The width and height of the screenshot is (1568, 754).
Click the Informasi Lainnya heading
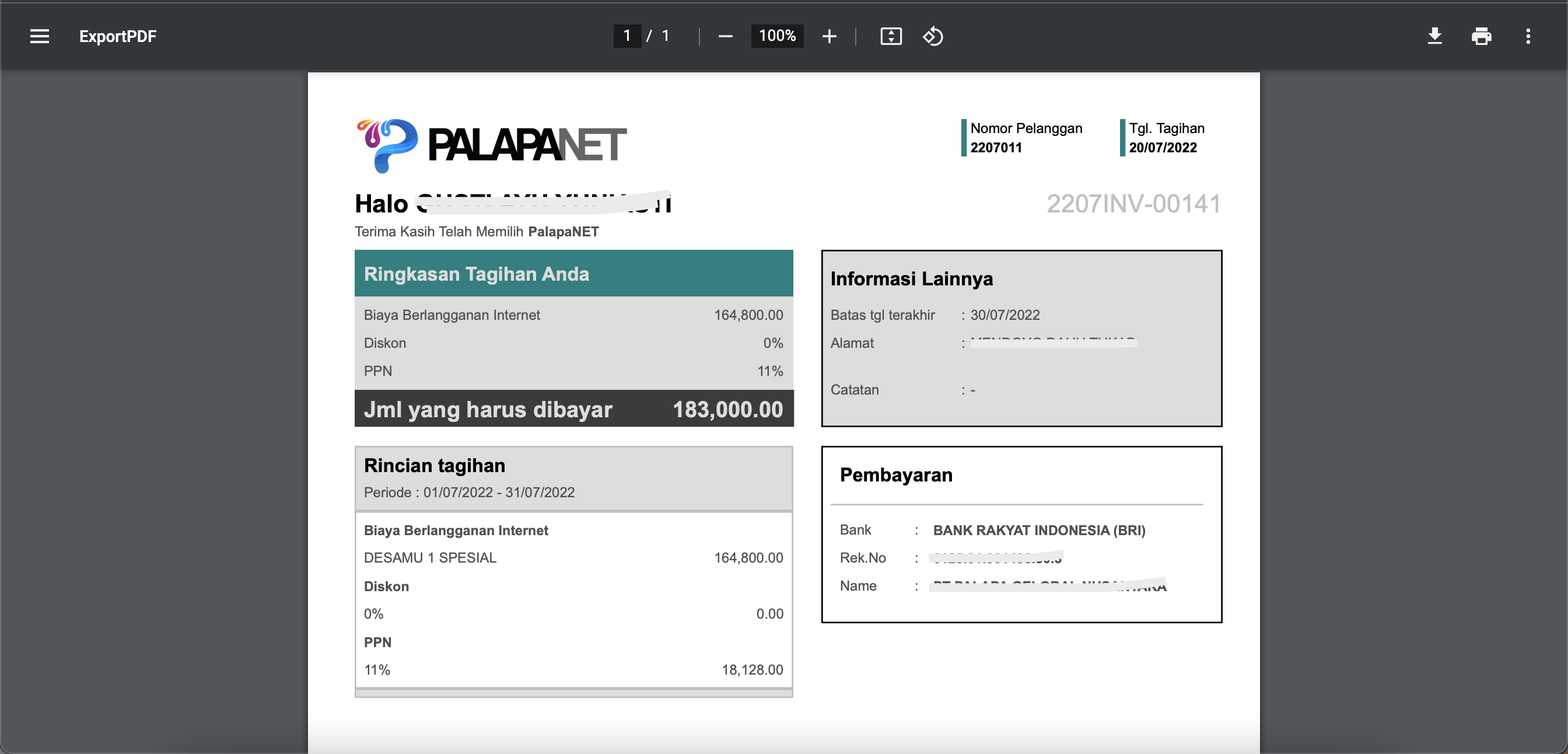[911, 278]
